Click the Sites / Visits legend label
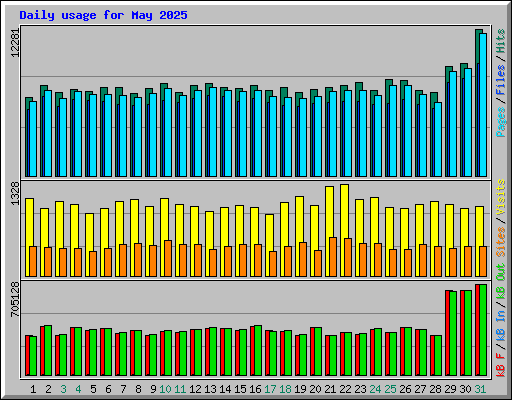512x400 pixels. tap(501, 218)
